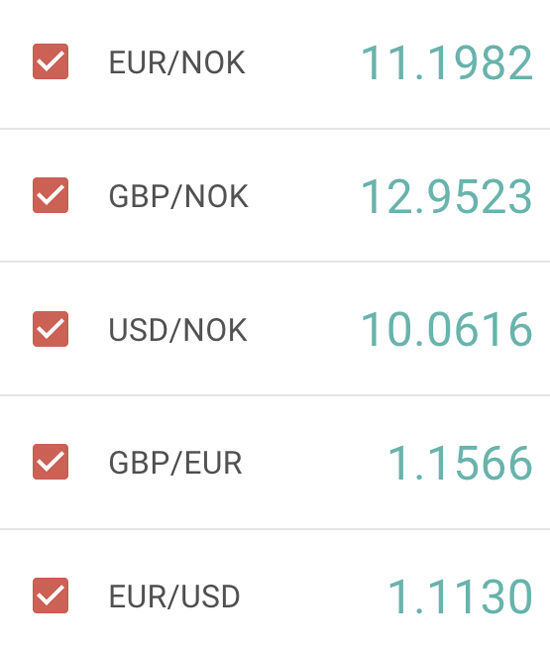Click blank space between EUR/NOK and 11.1982

coord(303,63)
